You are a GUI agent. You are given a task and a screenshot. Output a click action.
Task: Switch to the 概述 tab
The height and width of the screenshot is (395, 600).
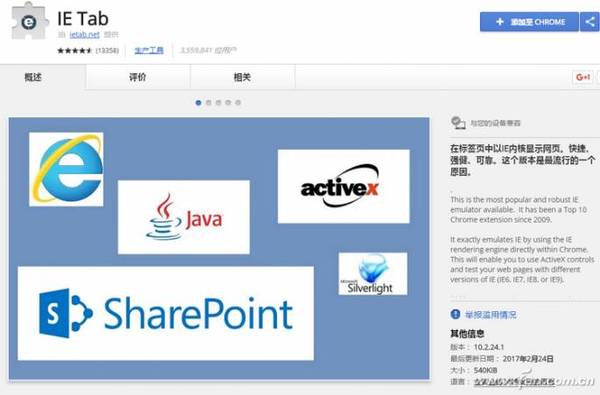coord(33,77)
